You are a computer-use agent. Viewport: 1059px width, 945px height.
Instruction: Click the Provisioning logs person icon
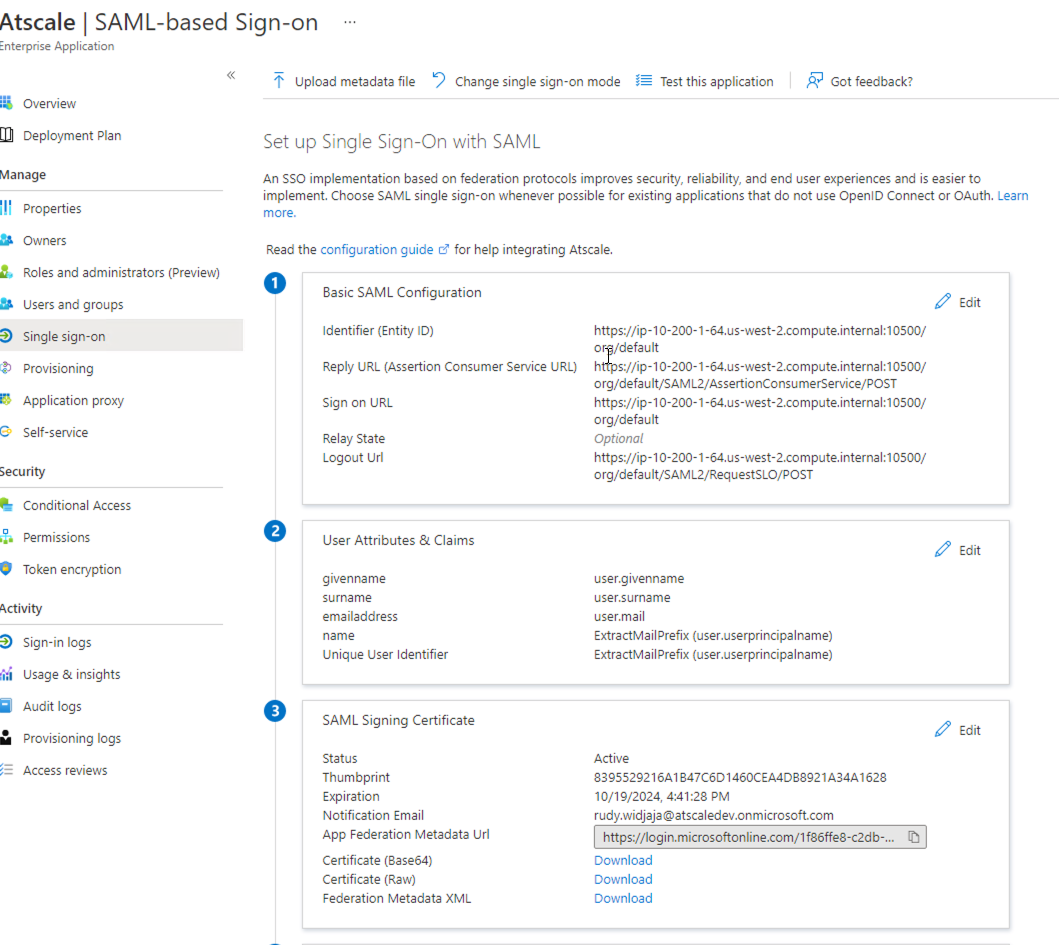[x=6, y=738]
